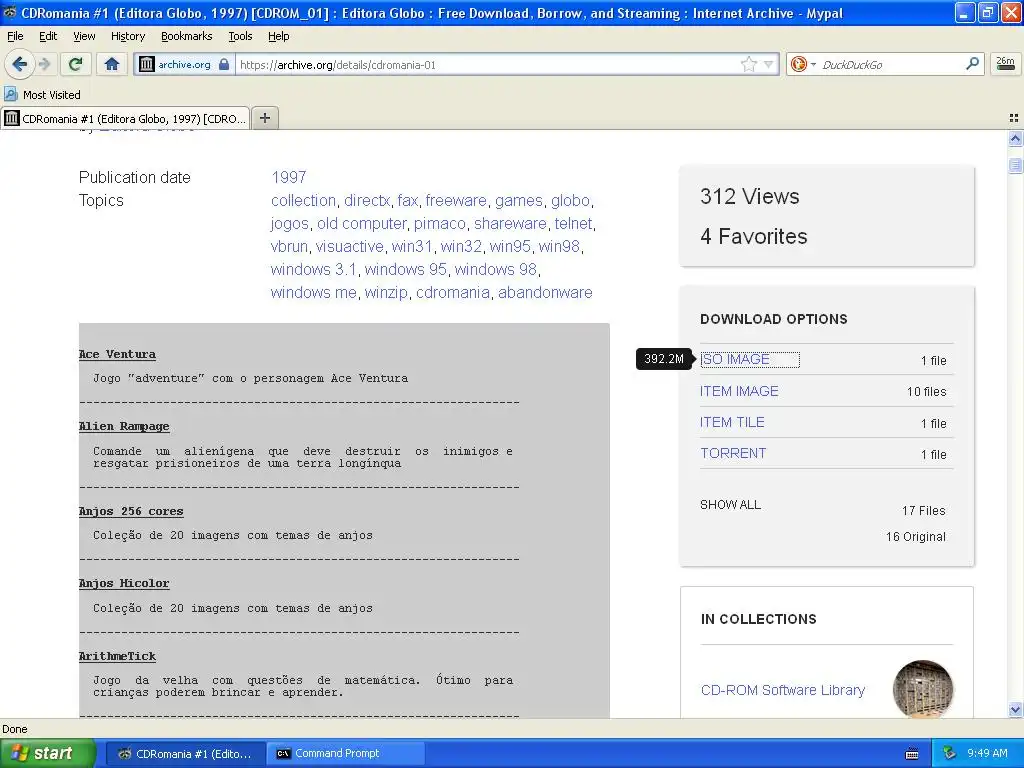Reload the page with the refresh icon
This screenshot has width=1024, height=768.
[75, 64]
